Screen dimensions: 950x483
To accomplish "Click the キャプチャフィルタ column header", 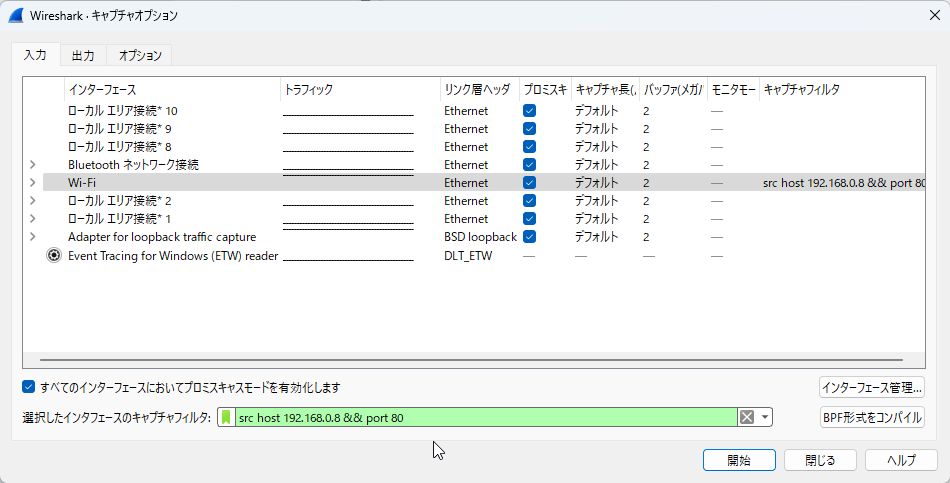I will [x=842, y=90].
